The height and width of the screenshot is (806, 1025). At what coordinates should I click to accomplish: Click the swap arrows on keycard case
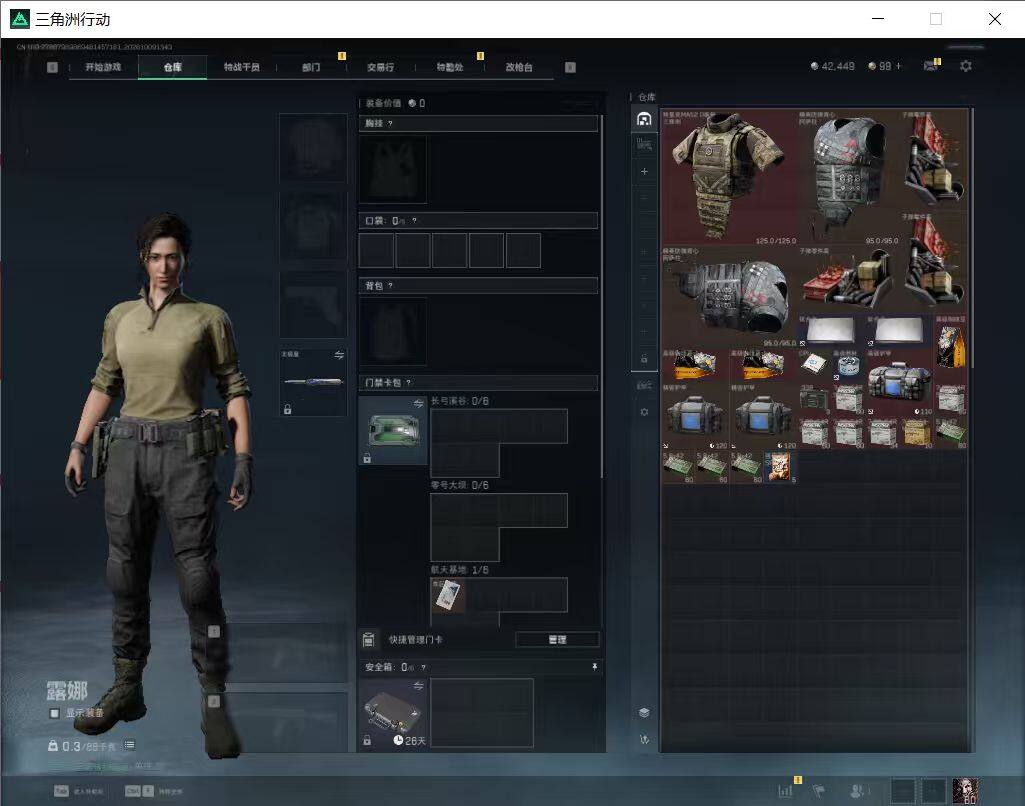click(x=418, y=404)
